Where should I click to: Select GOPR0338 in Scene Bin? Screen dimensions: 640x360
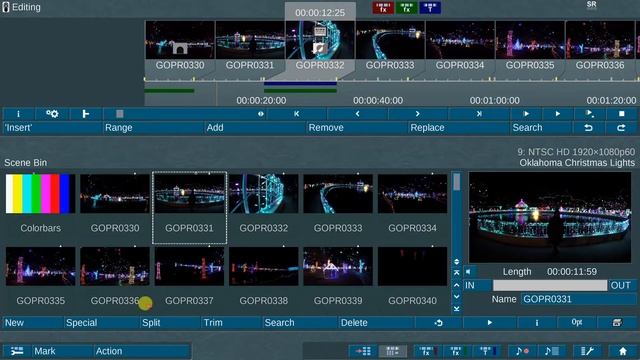(264, 276)
